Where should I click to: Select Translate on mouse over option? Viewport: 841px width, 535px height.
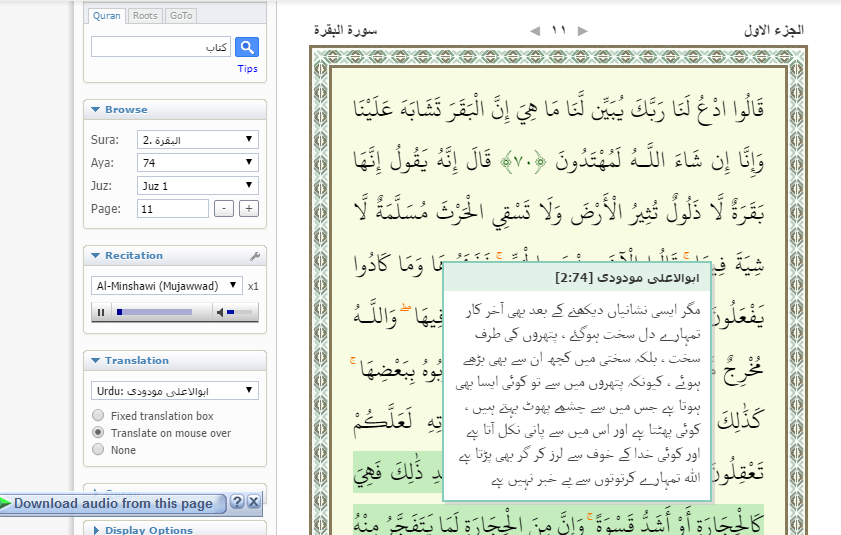(97, 433)
